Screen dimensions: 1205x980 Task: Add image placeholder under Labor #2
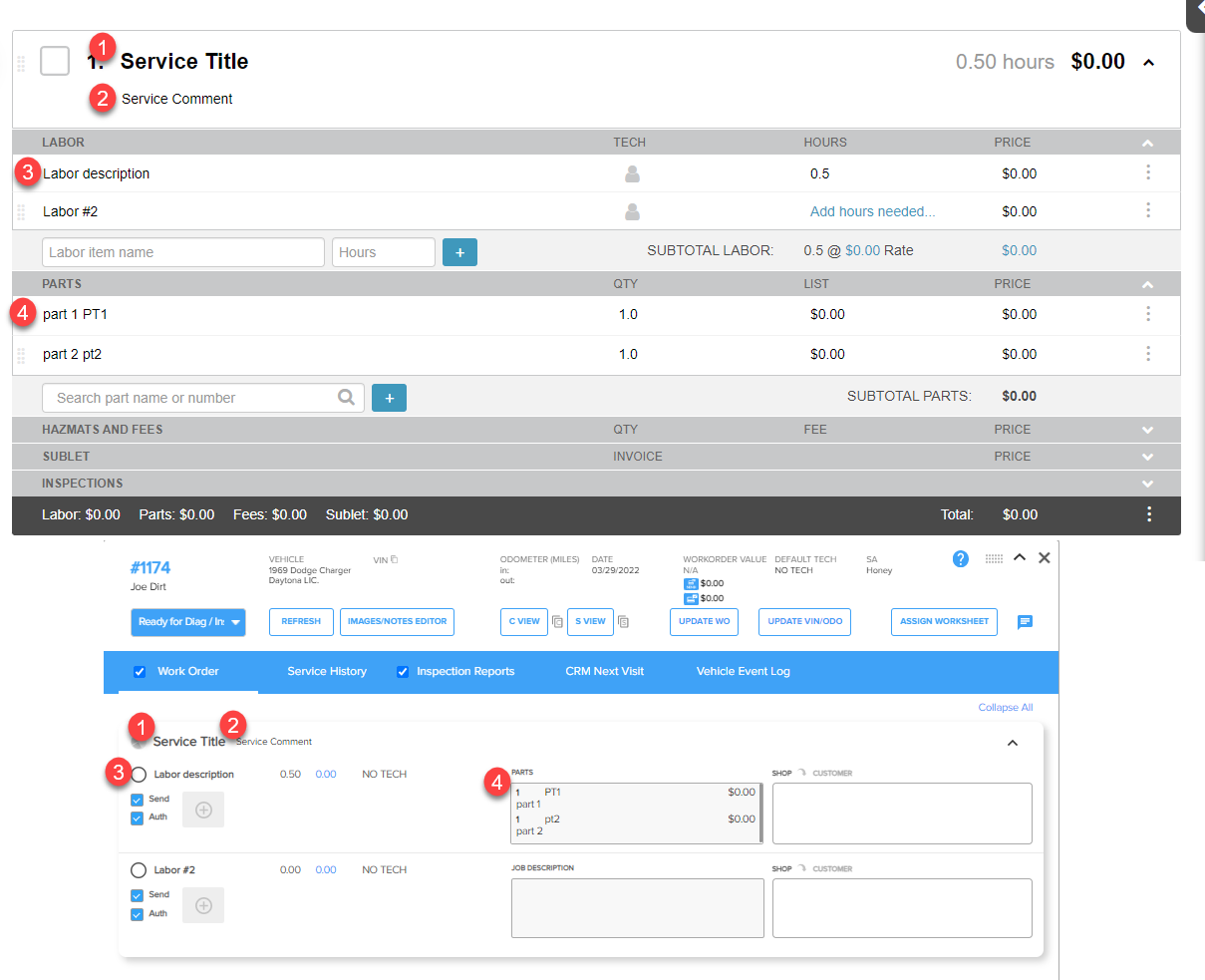coord(203,905)
